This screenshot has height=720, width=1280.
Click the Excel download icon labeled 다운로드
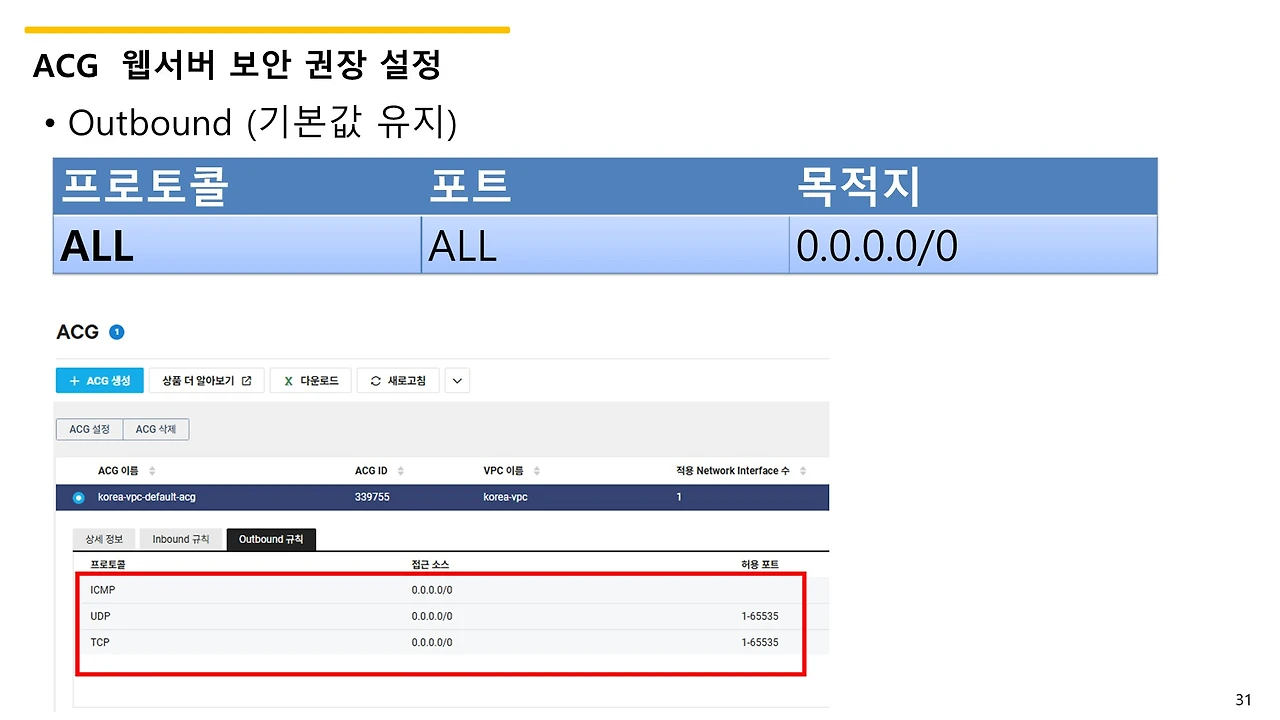[288, 380]
